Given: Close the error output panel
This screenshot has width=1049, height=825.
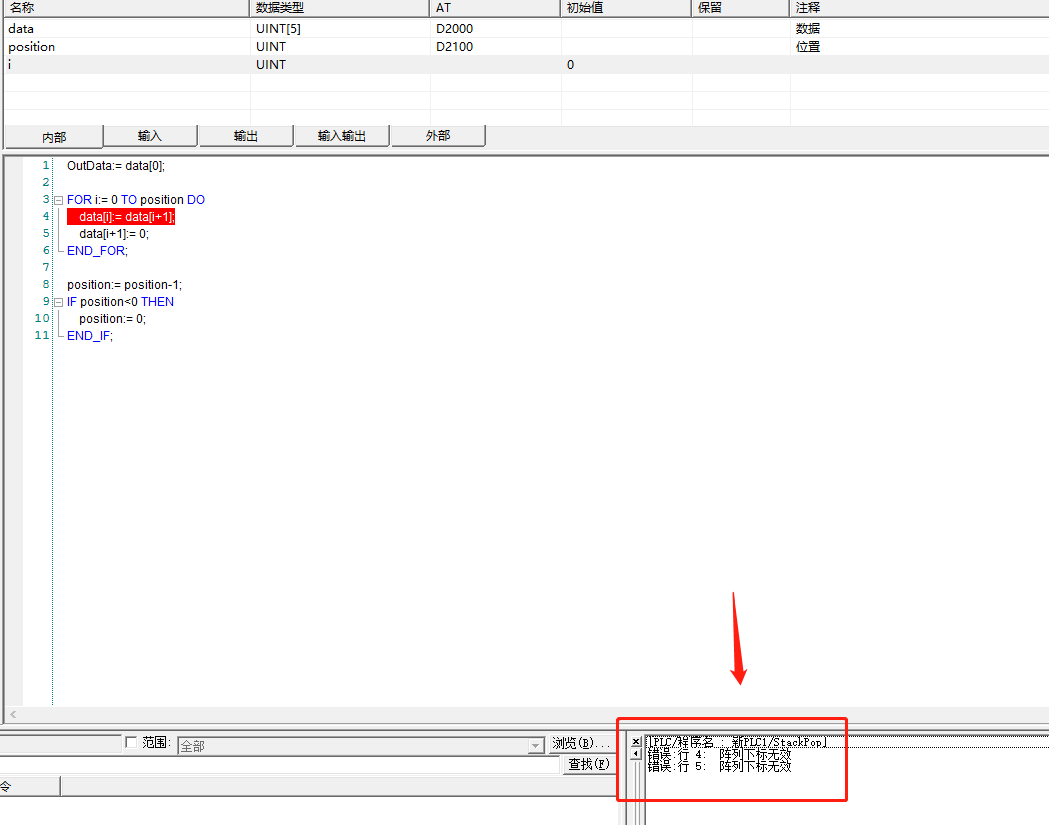Looking at the screenshot, I should point(635,741).
